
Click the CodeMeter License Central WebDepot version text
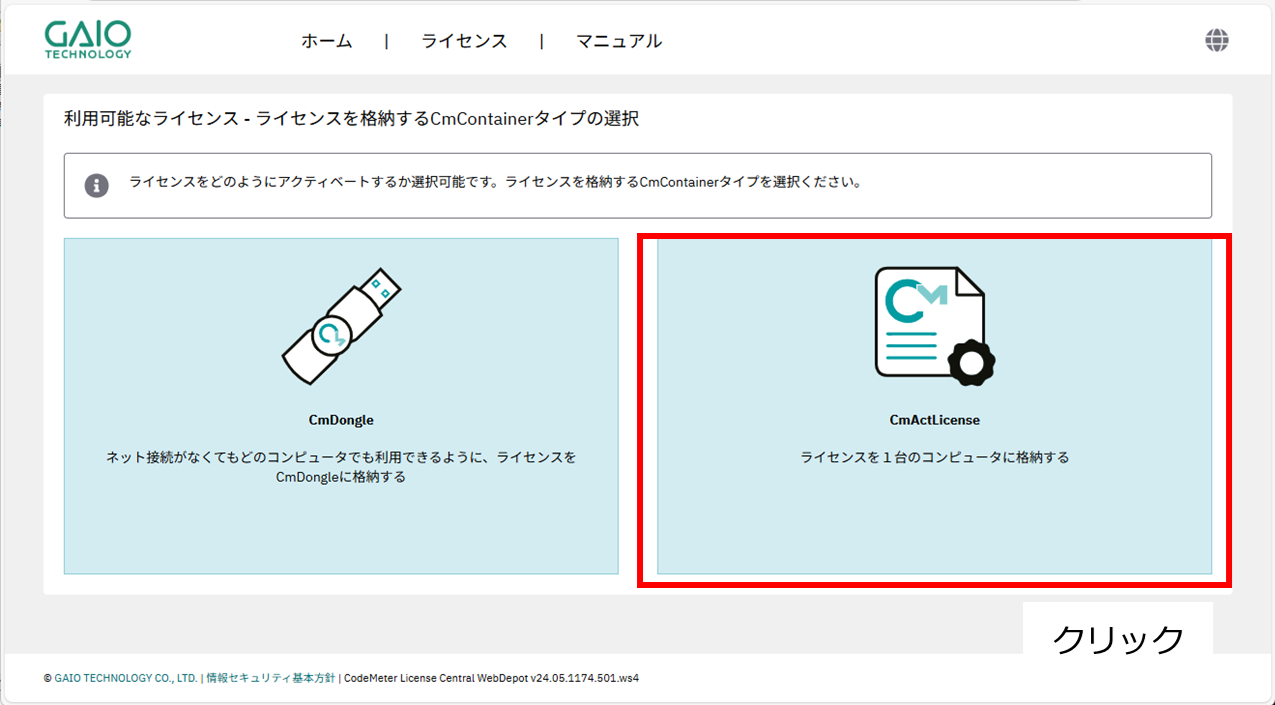click(x=491, y=678)
